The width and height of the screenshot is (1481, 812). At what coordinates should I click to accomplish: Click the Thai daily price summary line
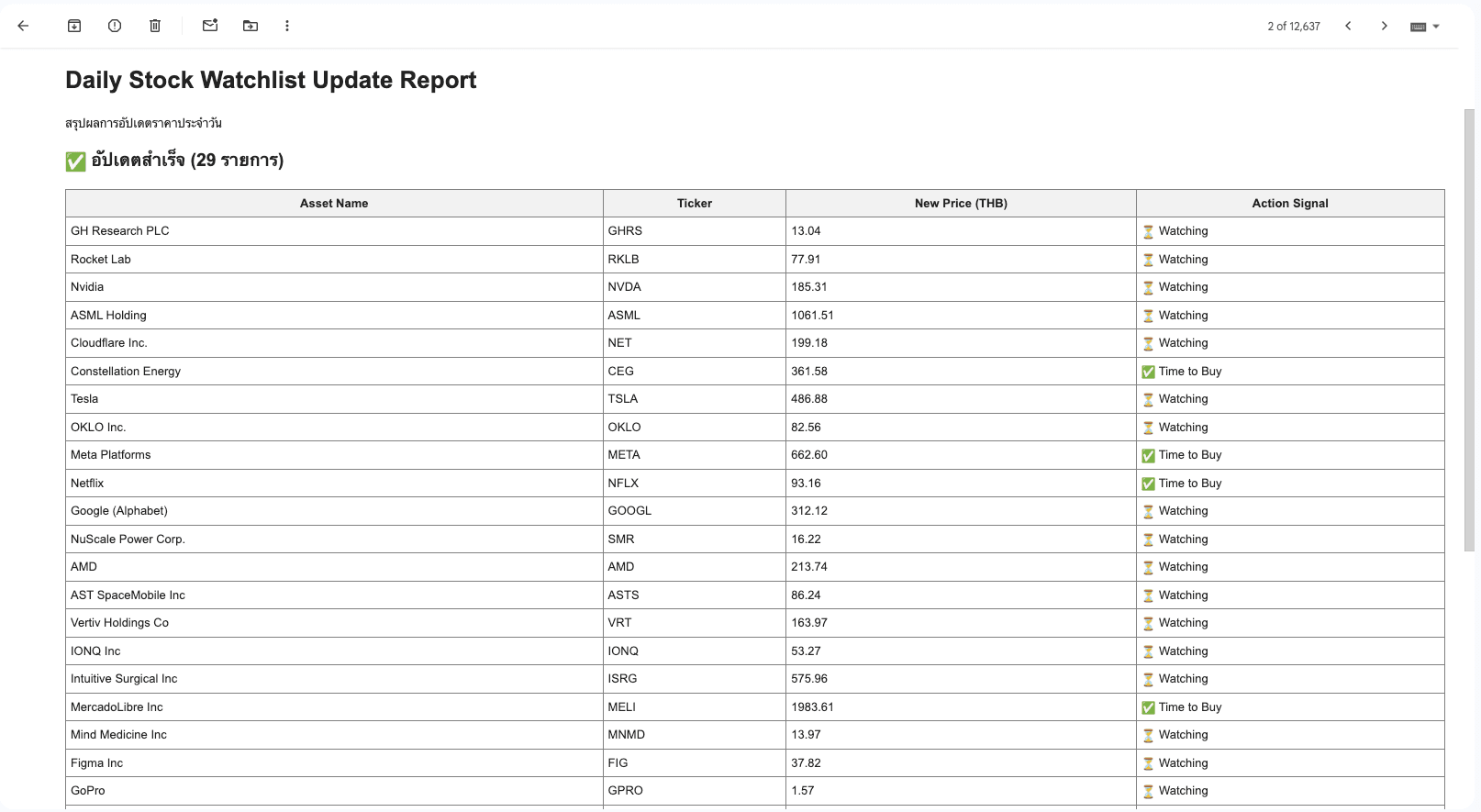tap(143, 123)
